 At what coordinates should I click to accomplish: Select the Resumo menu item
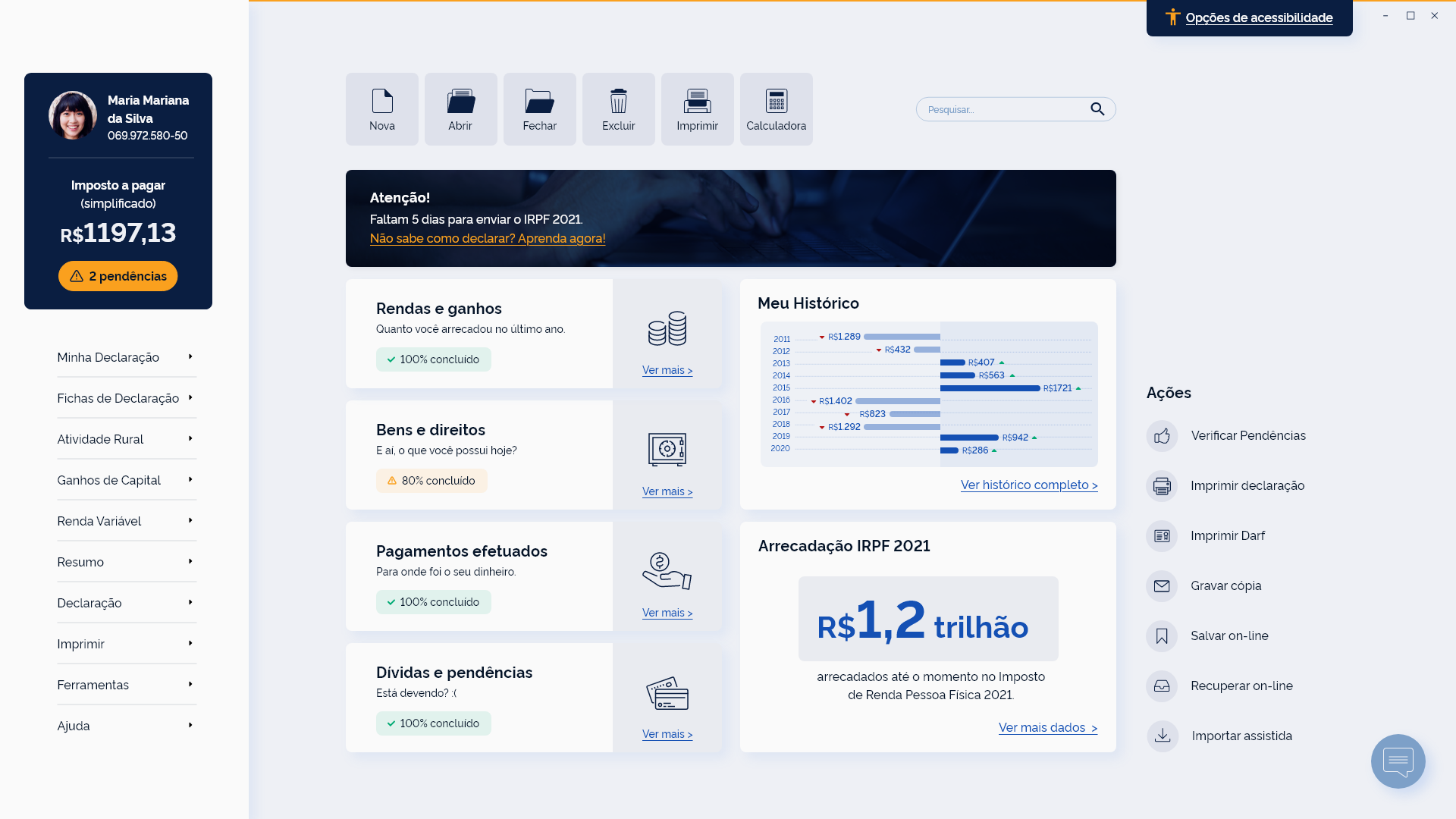80,562
